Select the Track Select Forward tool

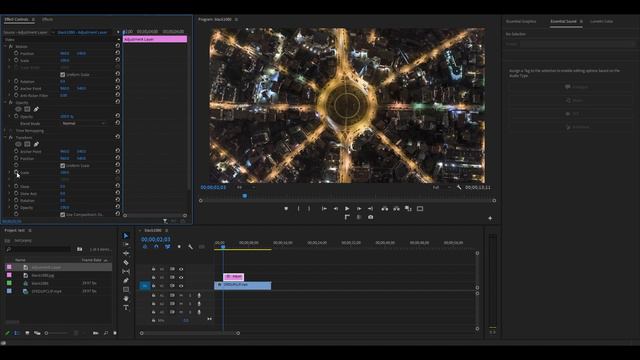tap(126, 244)
